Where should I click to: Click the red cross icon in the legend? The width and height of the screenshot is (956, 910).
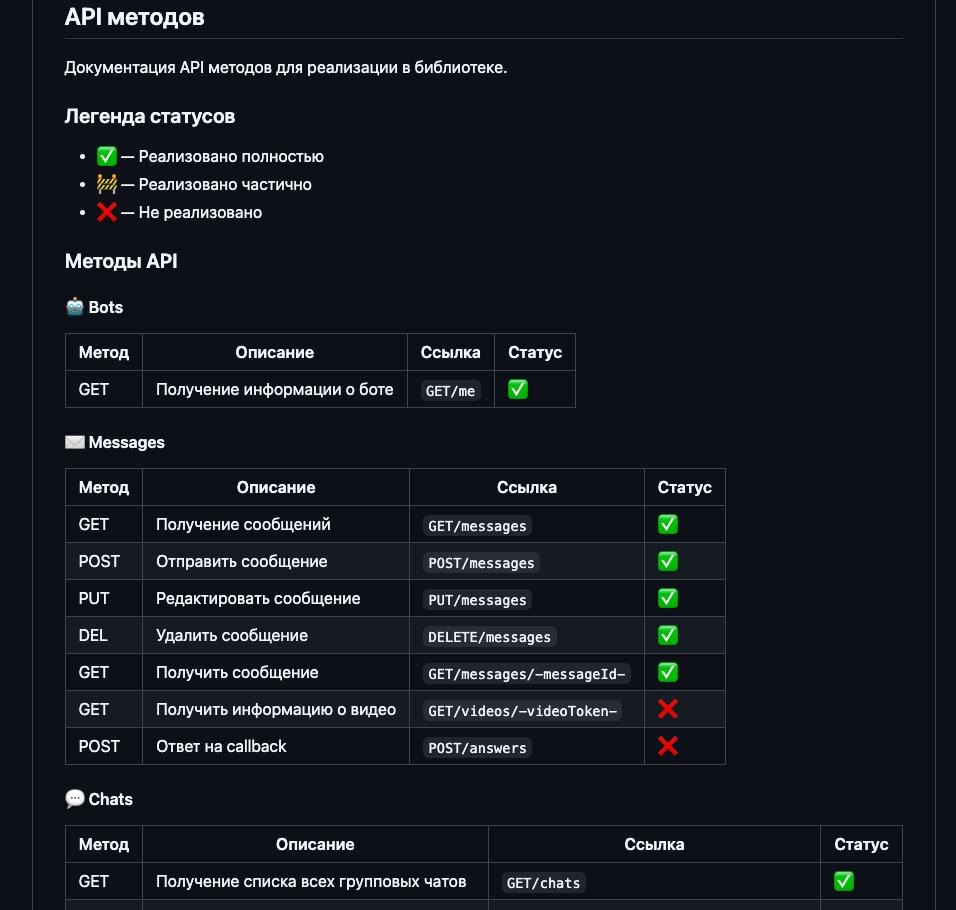pyautogui.click(x=107, y=212)
